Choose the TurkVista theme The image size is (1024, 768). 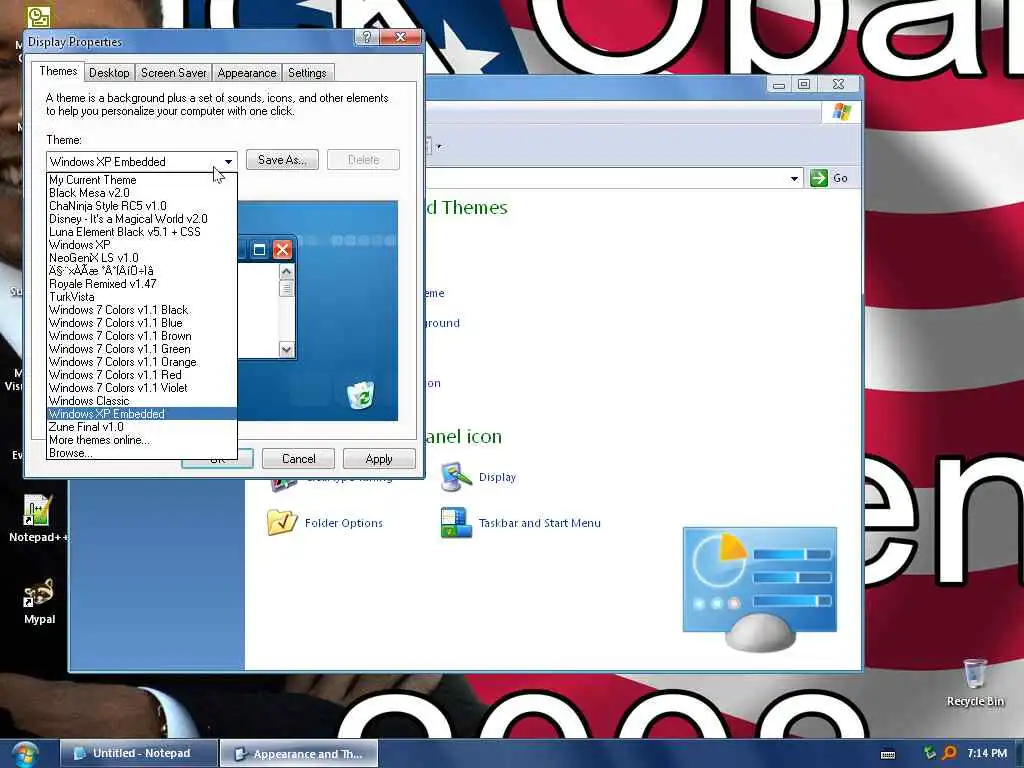(x=142, y=297)
